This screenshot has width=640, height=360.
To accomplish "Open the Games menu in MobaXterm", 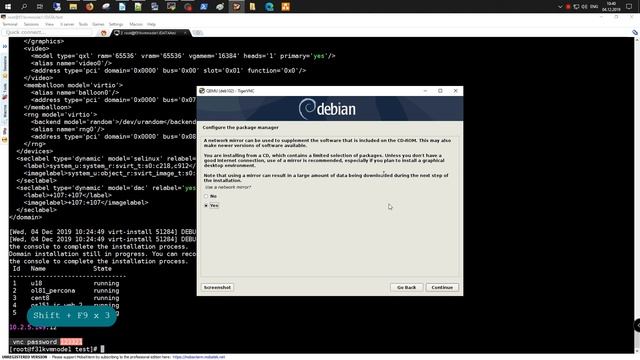I will point(98,24).
